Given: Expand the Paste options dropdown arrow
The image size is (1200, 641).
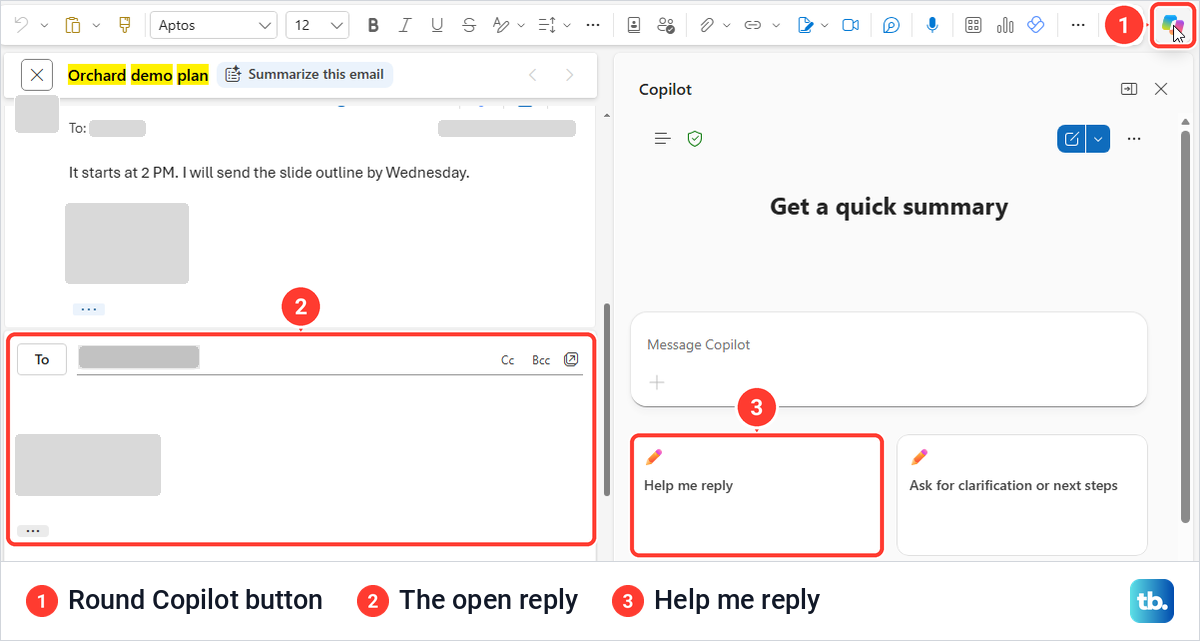Looking at the screenshot, I should (x=97, y=25).
